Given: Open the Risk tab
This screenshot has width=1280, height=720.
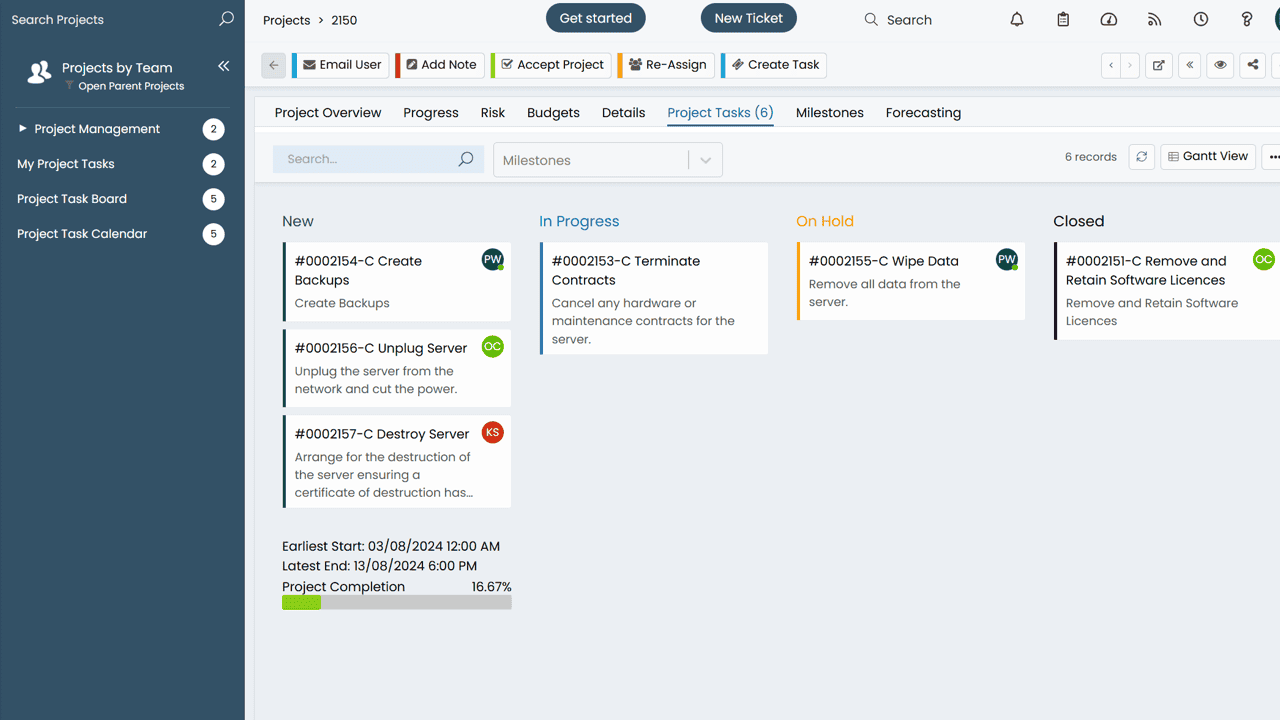Looking at the screenshot, I should 493,113.
